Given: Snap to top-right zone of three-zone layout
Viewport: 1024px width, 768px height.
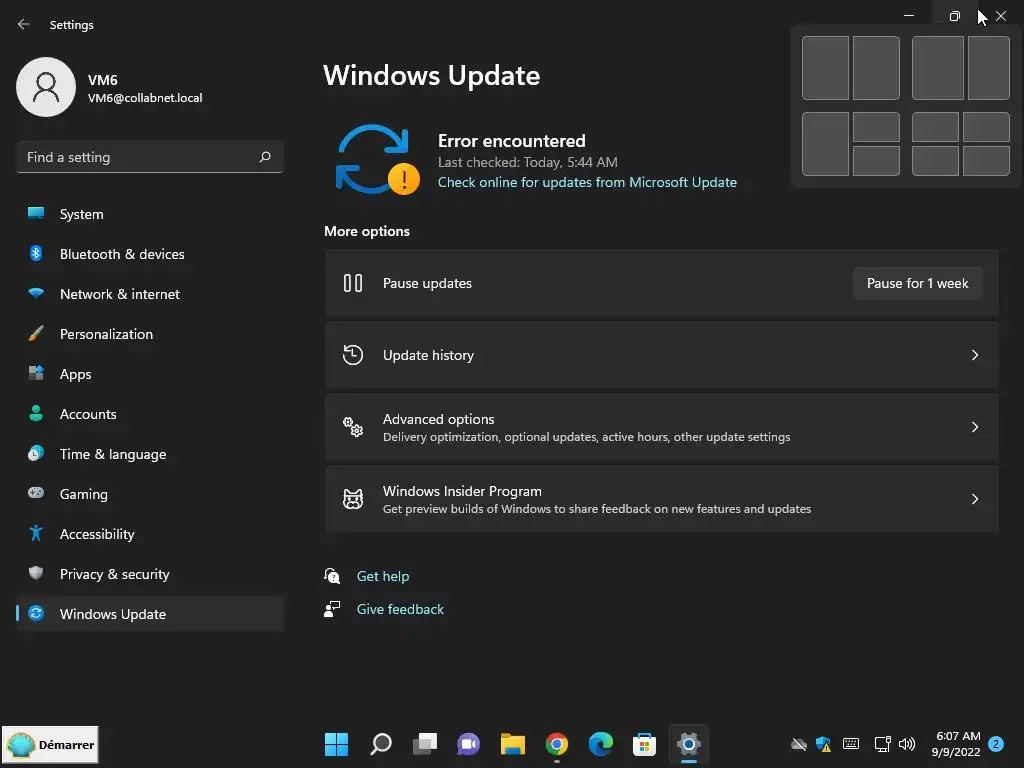Looking at the screenshot, I should coord(876,127).
